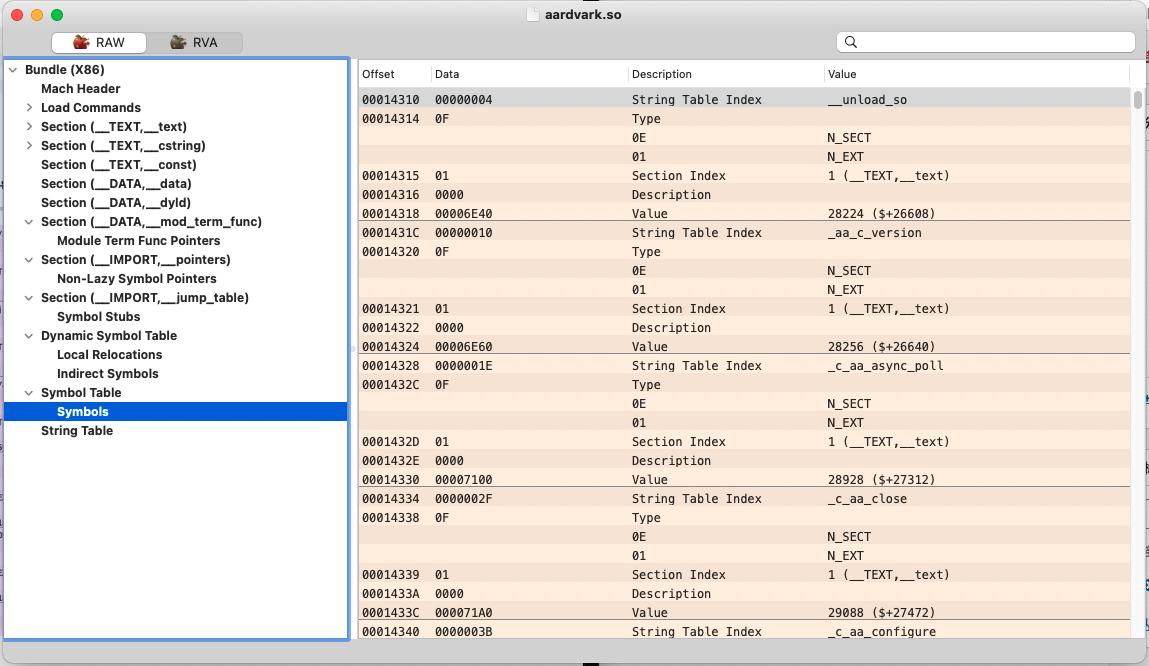1149x666 pixels.
Task: Click offset 00014340 cell
Action: pos(391,632)
